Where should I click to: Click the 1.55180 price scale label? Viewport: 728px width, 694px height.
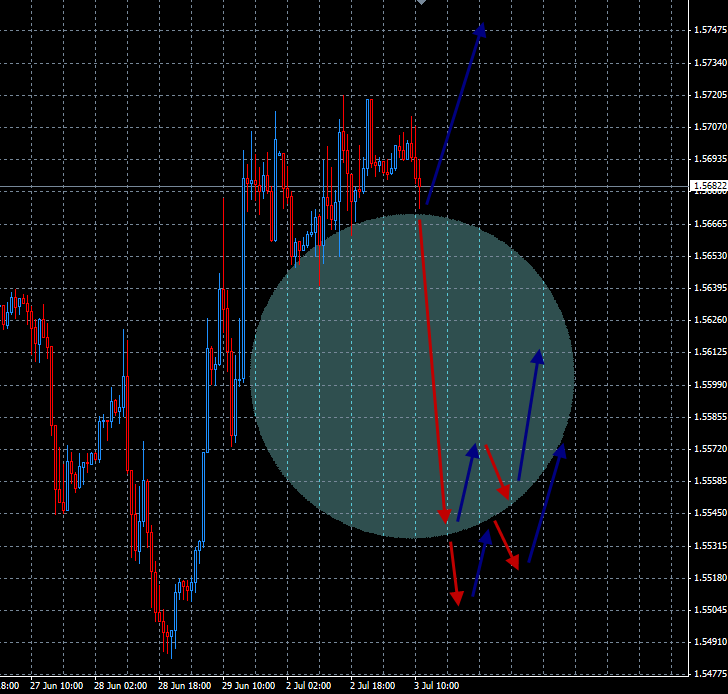tap(710, 578)
